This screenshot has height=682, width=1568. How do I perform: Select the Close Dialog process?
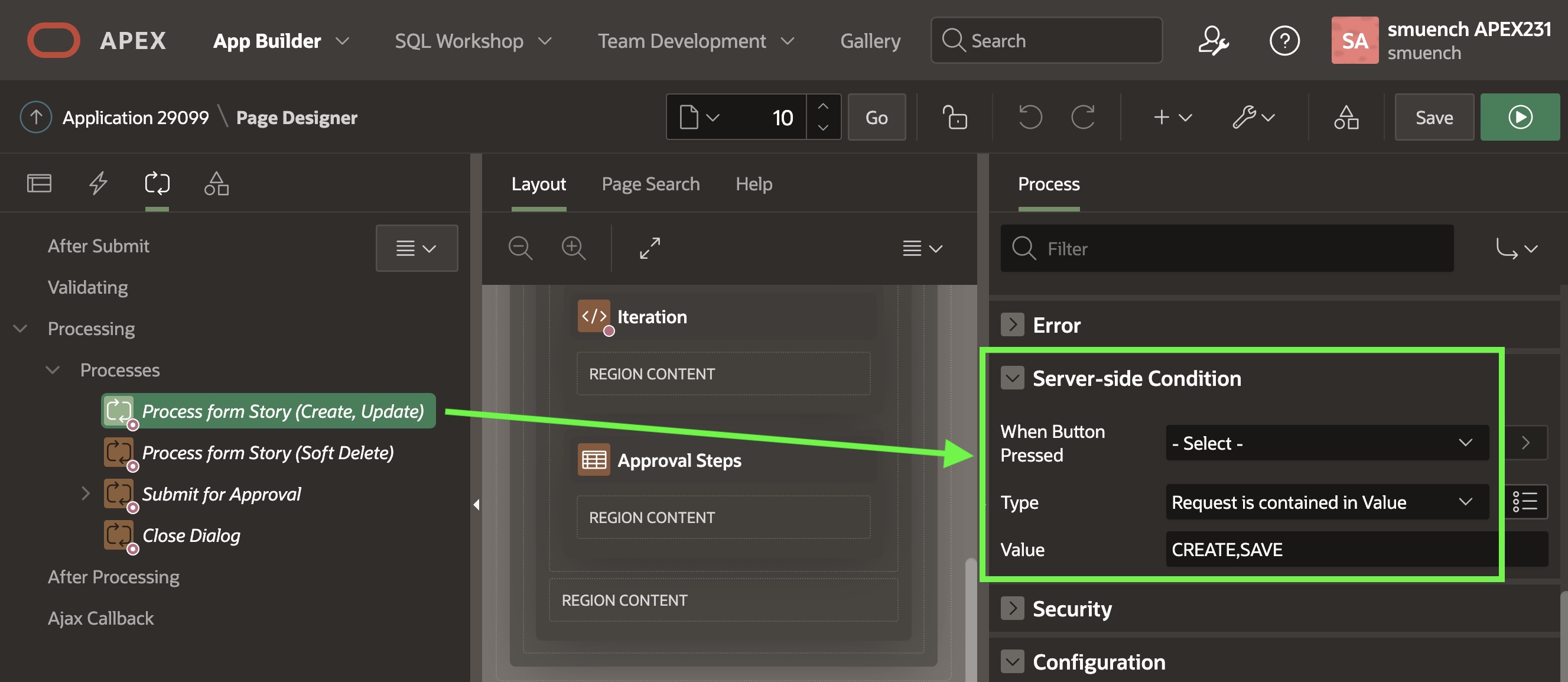coord(190,535)
